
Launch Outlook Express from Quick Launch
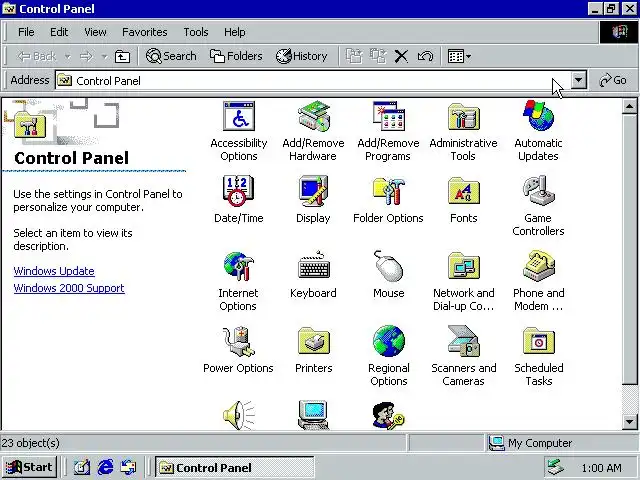[129, 467]
